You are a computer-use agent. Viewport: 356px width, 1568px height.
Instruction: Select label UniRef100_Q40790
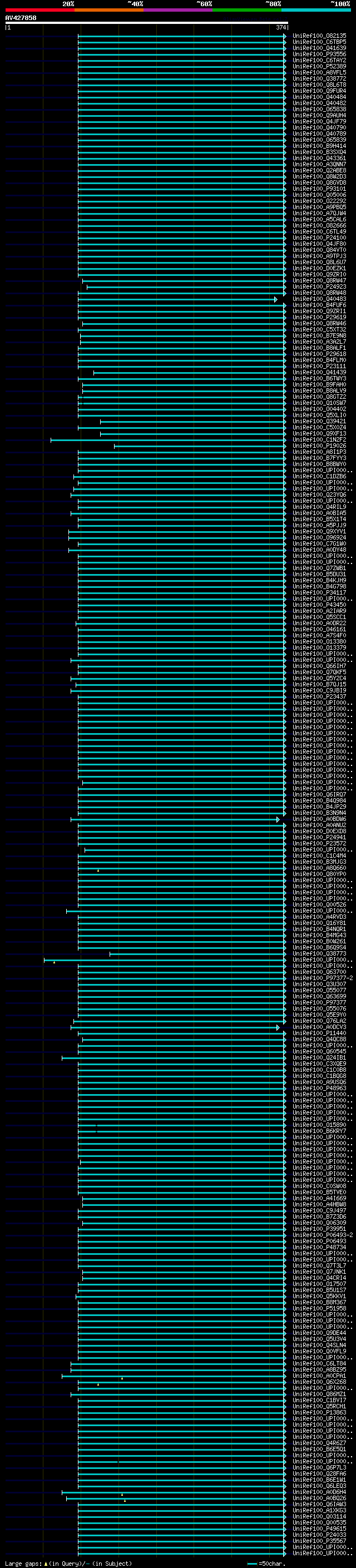319,127
